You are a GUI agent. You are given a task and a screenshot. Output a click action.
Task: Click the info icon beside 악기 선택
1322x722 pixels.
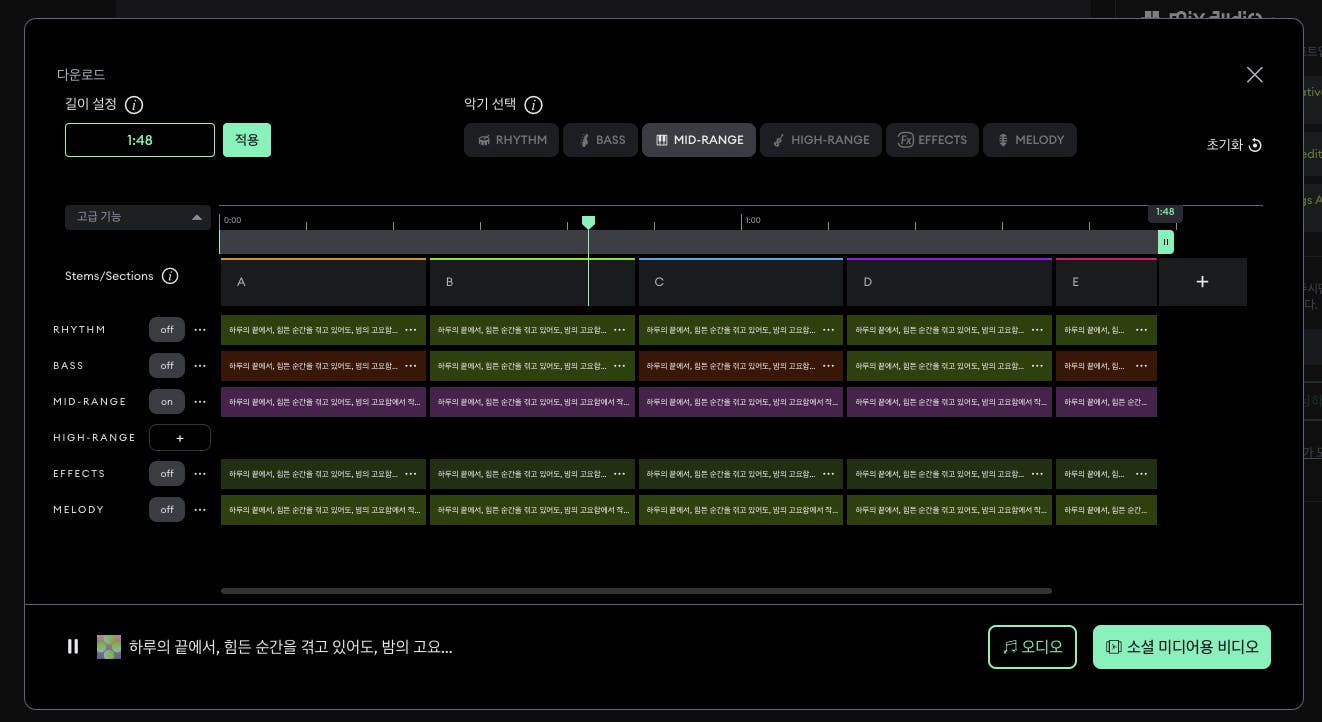pos(533,105)
